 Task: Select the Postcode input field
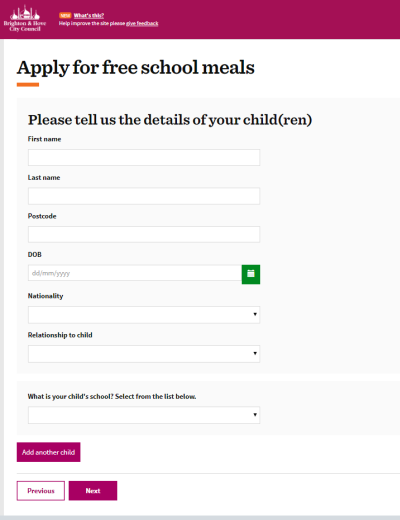(144, 234)
